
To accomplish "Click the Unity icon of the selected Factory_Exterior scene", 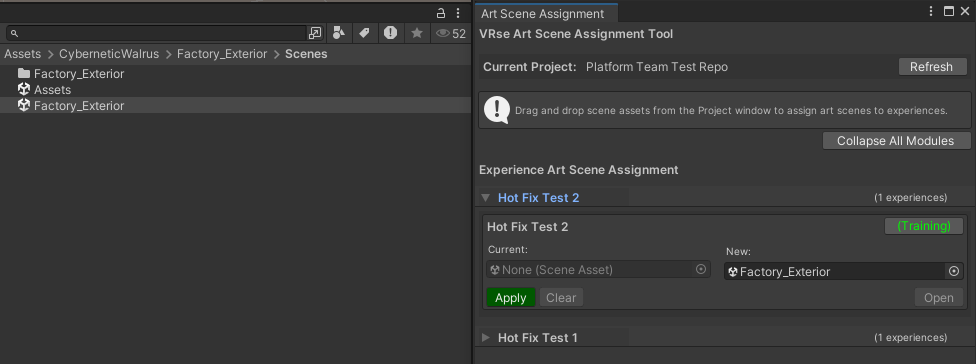I will [24, 105].
